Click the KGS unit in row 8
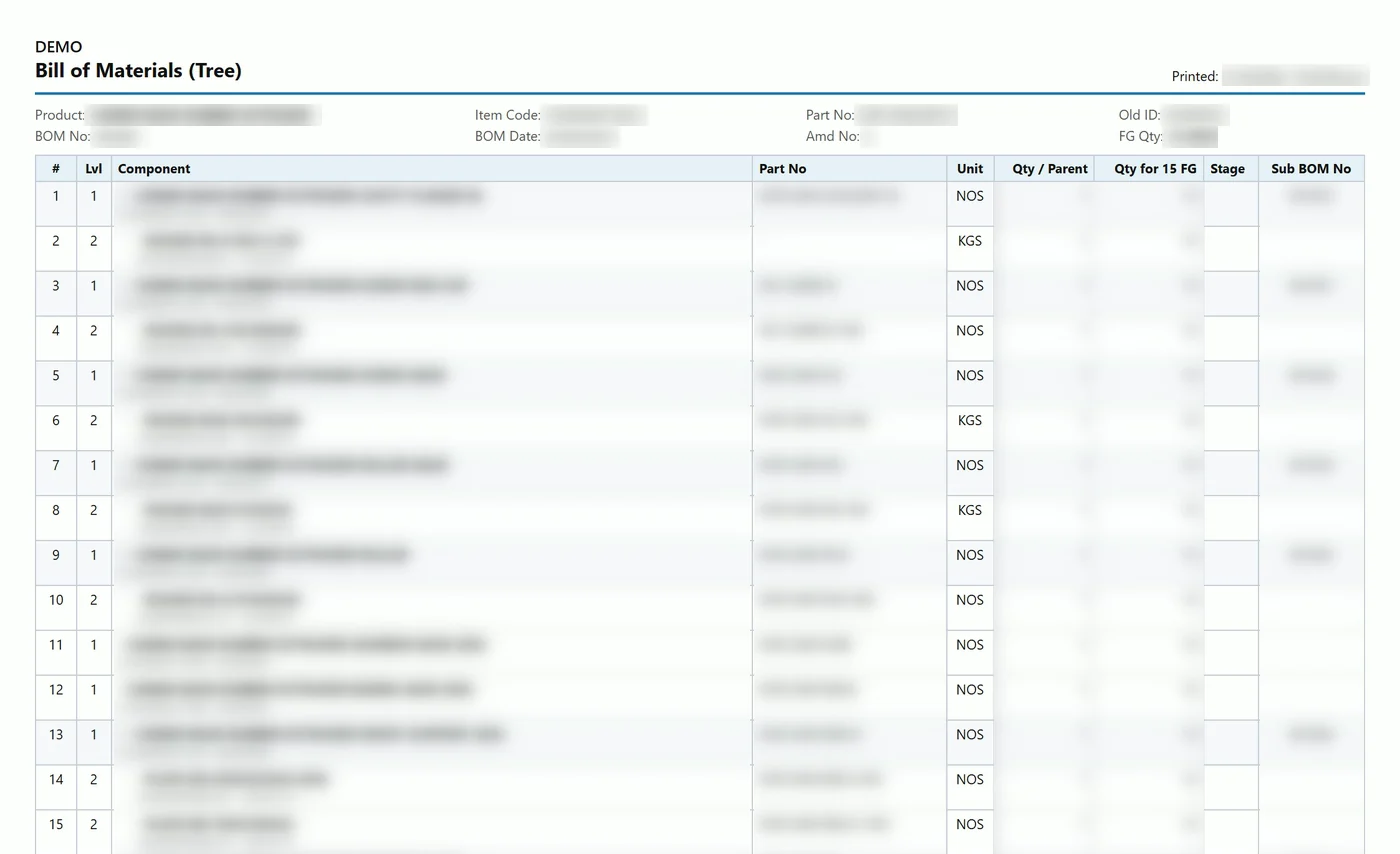 pyautogui.click(x=970, y=510)
